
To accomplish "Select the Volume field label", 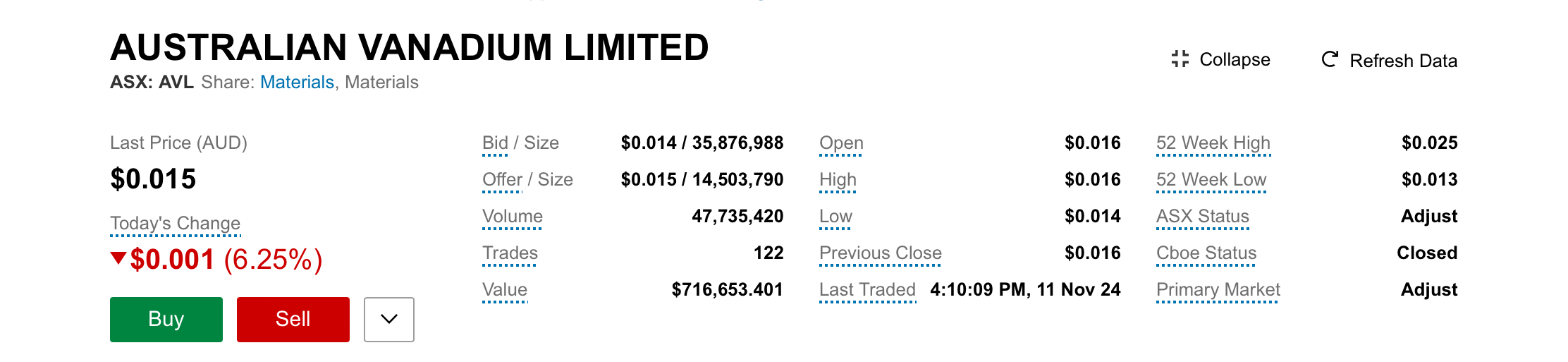I will (x=513, y=217).
